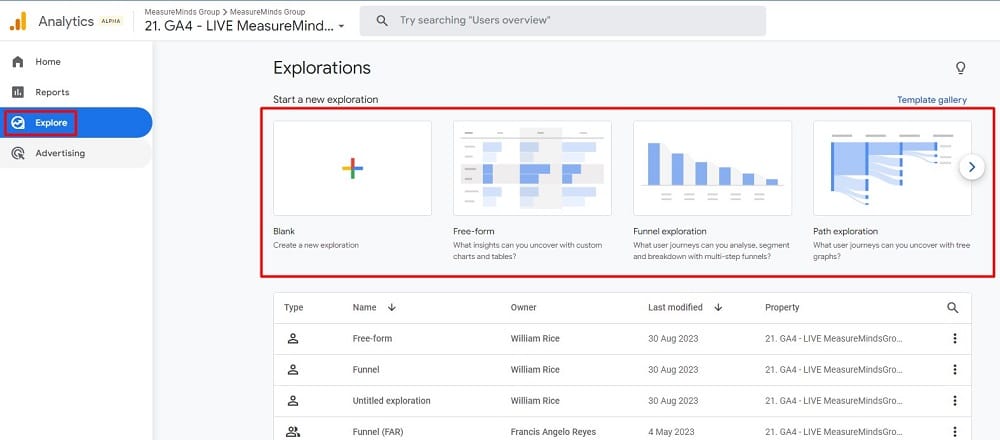Click the search box "Users overview"
The width and height of the screenshot is (1000, 440).
[570, 20]
